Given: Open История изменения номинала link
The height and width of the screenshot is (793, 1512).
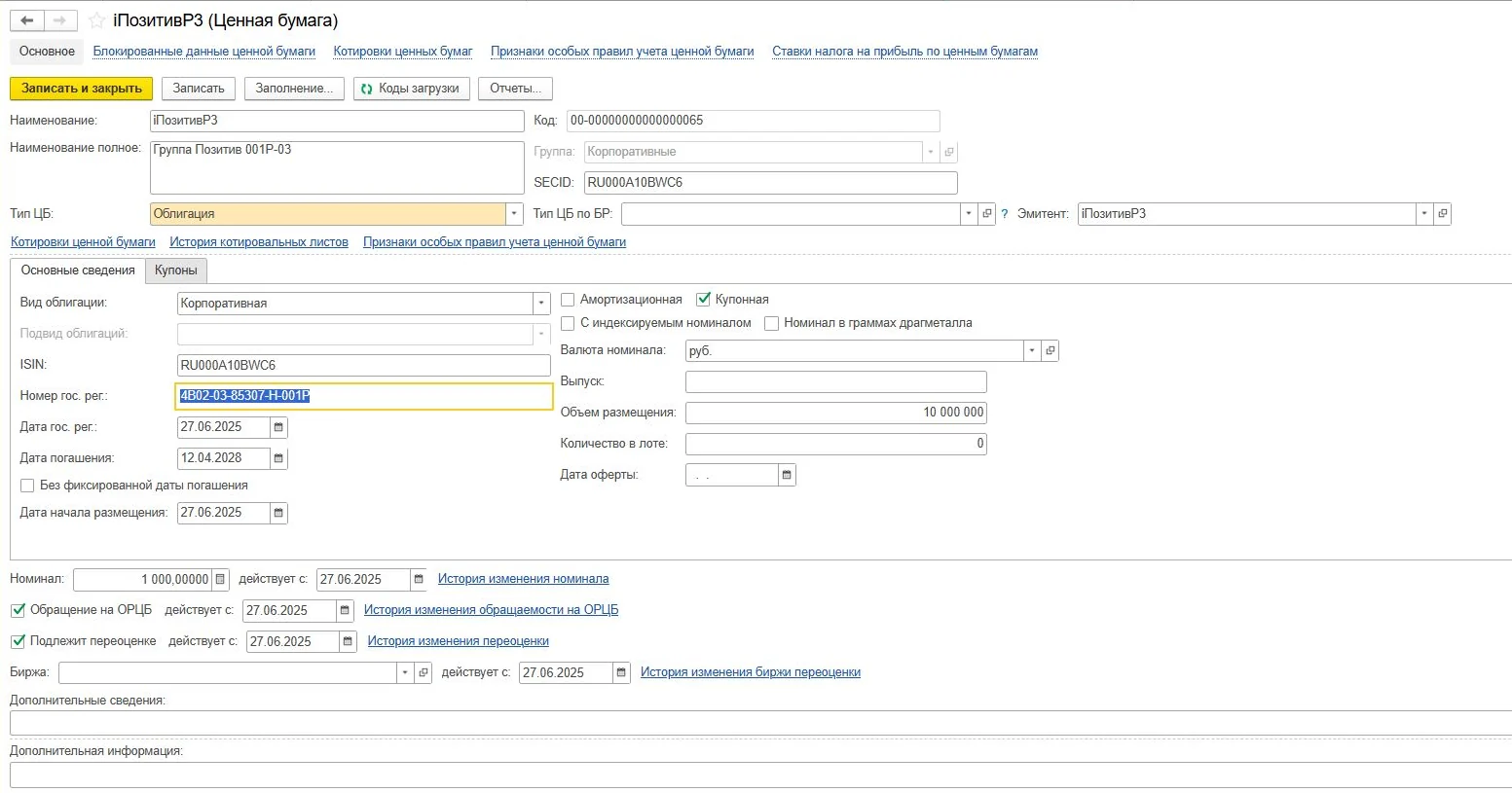Looking at the screenshot, I should 523,579.
